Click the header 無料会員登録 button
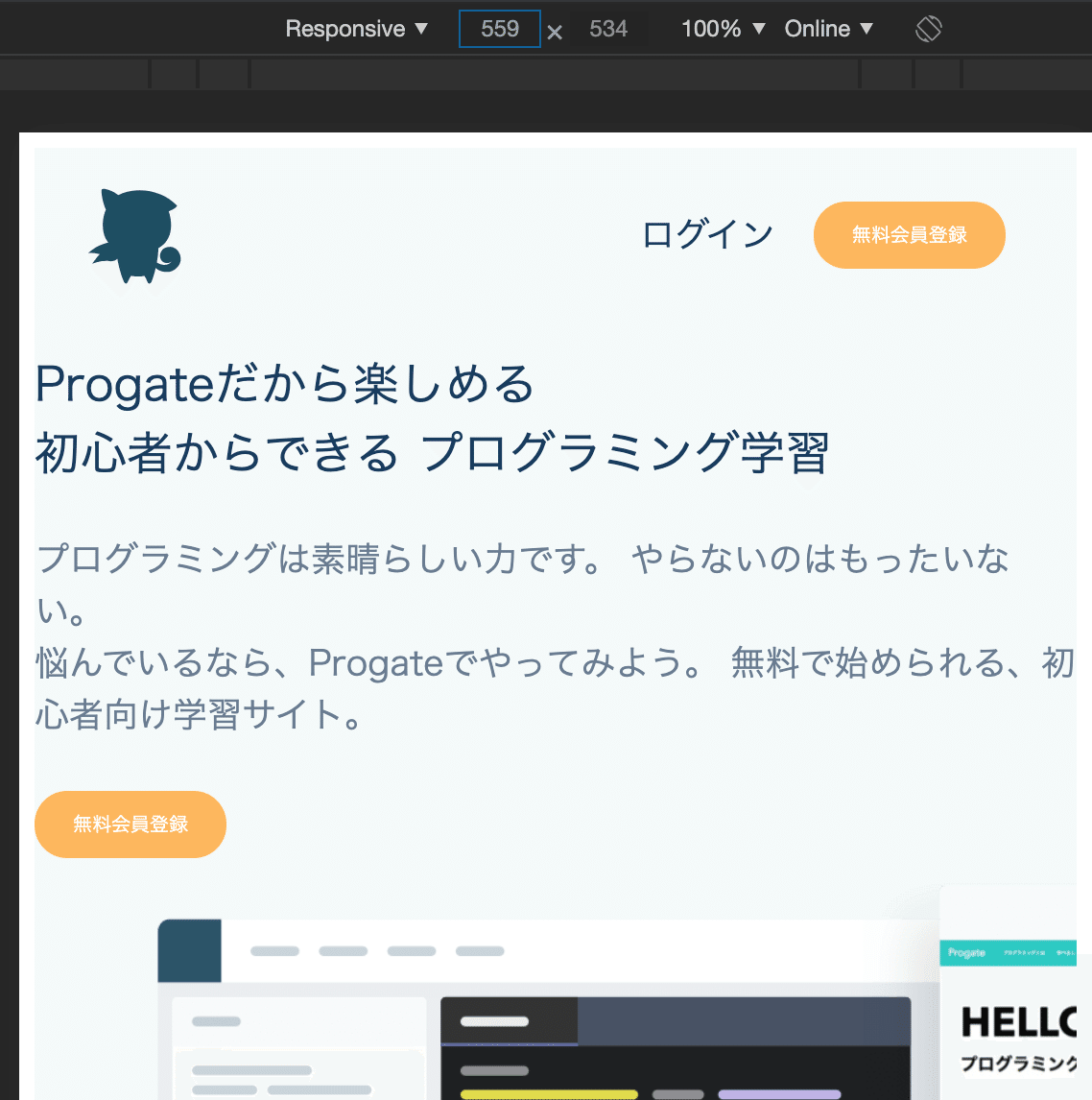The image size is (1092, 1100). [909, 234]
